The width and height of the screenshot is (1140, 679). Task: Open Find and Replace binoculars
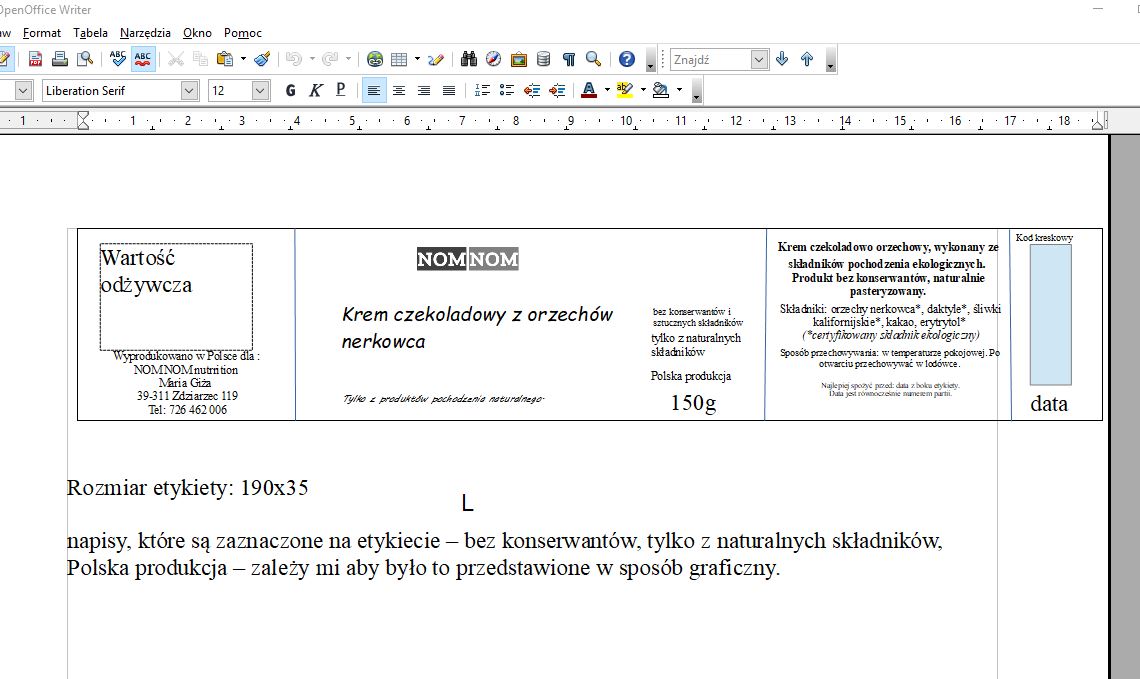click(x=468, y=59)
